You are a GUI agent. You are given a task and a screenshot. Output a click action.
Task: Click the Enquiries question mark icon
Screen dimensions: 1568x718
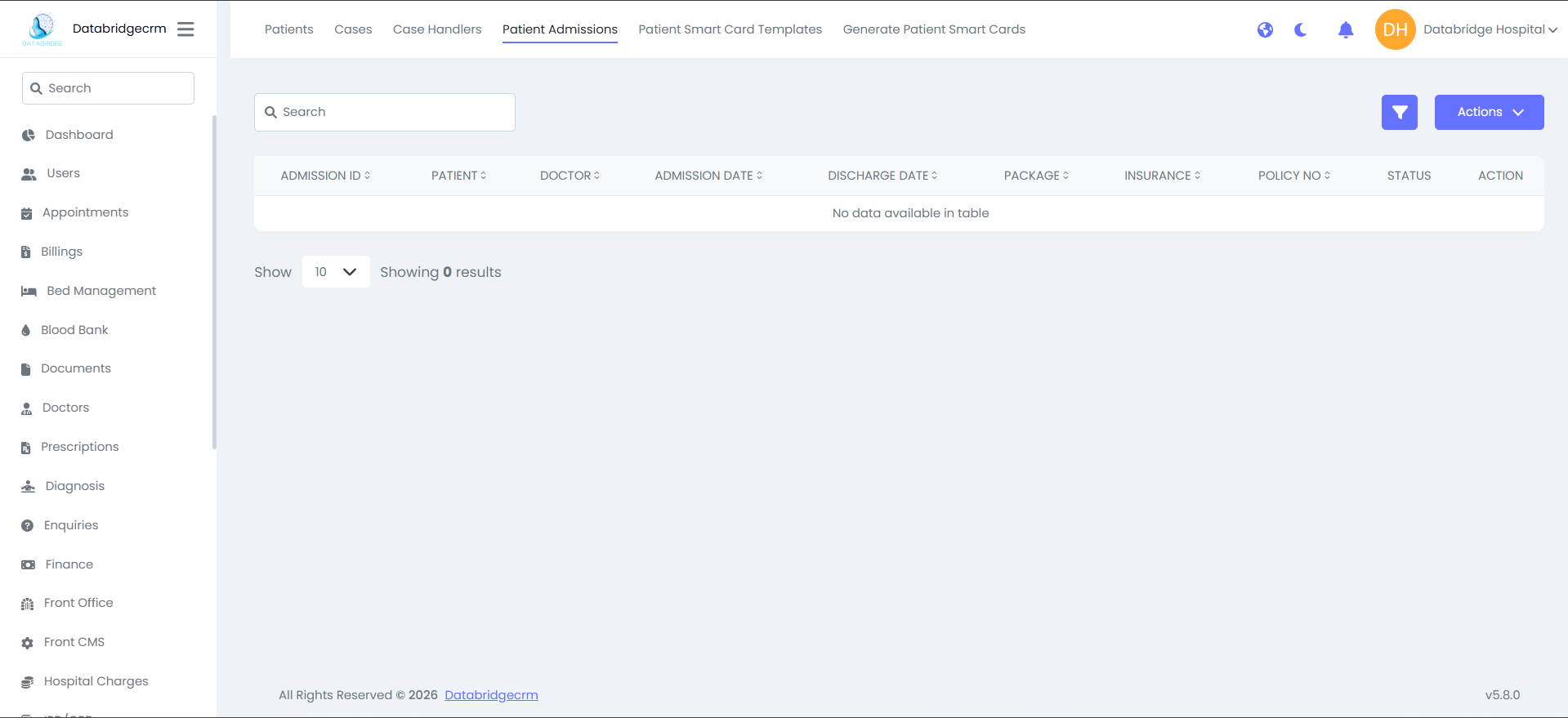tap(28, 526)
